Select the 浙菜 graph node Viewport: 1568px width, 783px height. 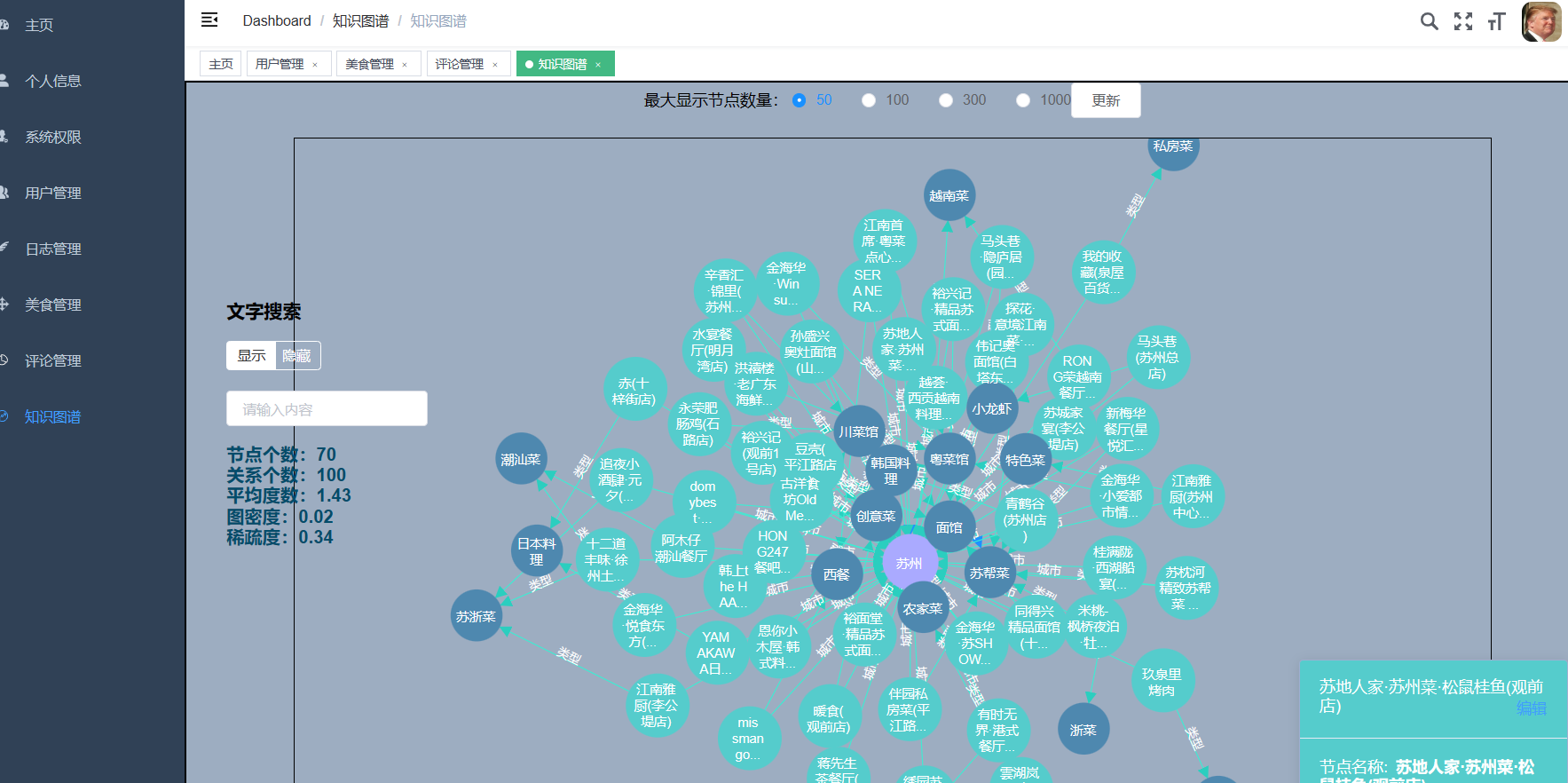[x=1083, y=730]
